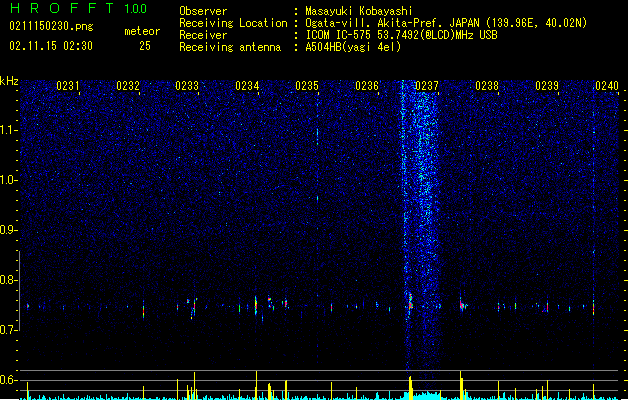Click the 0236 time marker
The image size is (629, 400).
tap(367, 86)
